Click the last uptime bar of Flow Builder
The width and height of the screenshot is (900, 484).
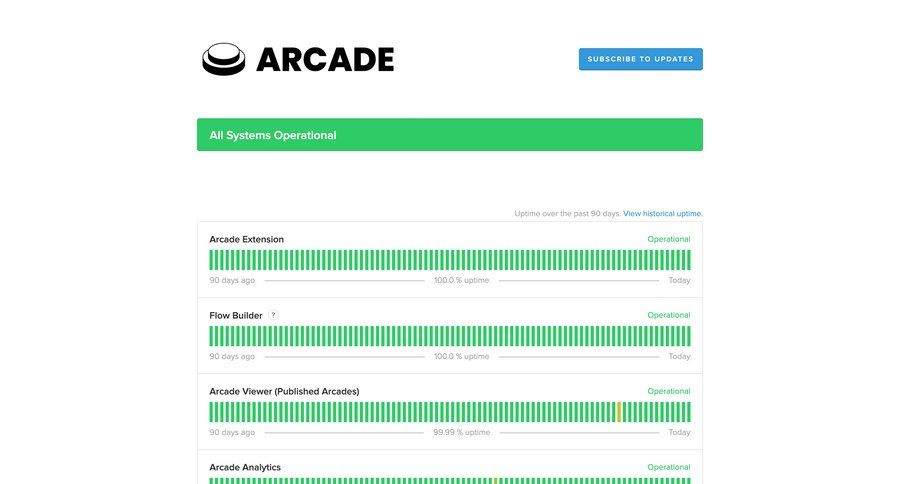click(x=689, y=336)
